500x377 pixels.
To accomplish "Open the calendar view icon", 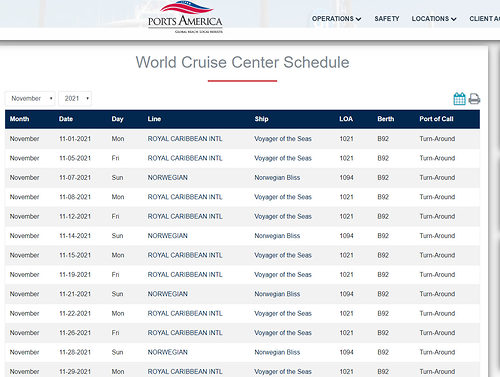I will tap(459, 99).
